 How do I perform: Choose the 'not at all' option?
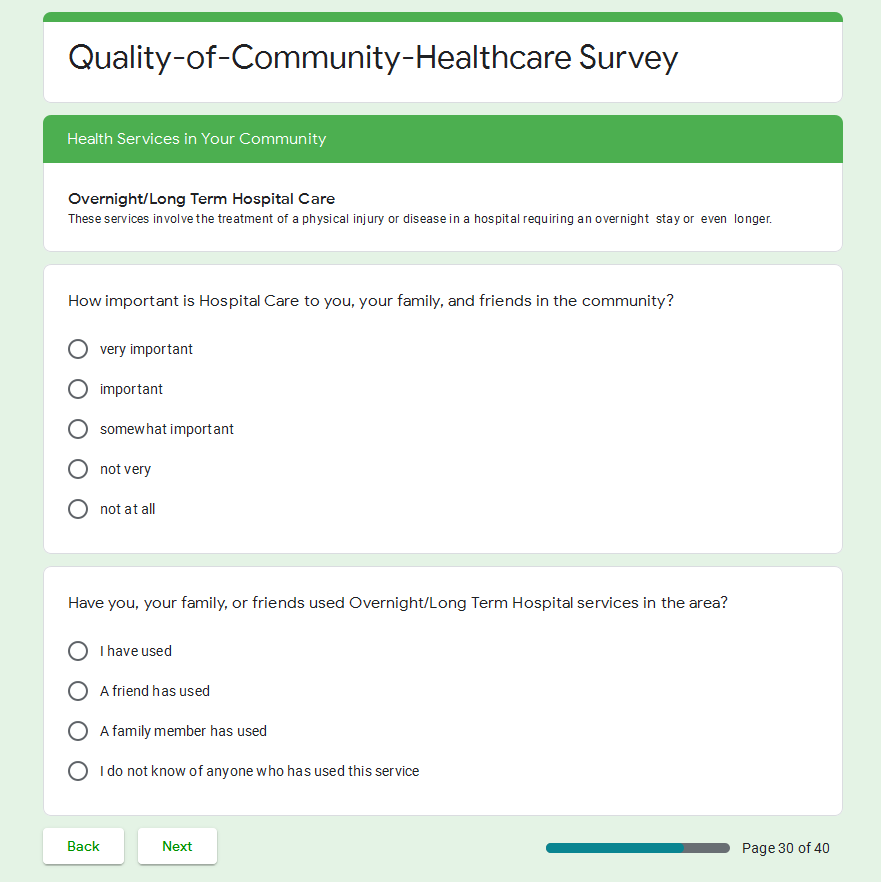(x=78, y=509)
